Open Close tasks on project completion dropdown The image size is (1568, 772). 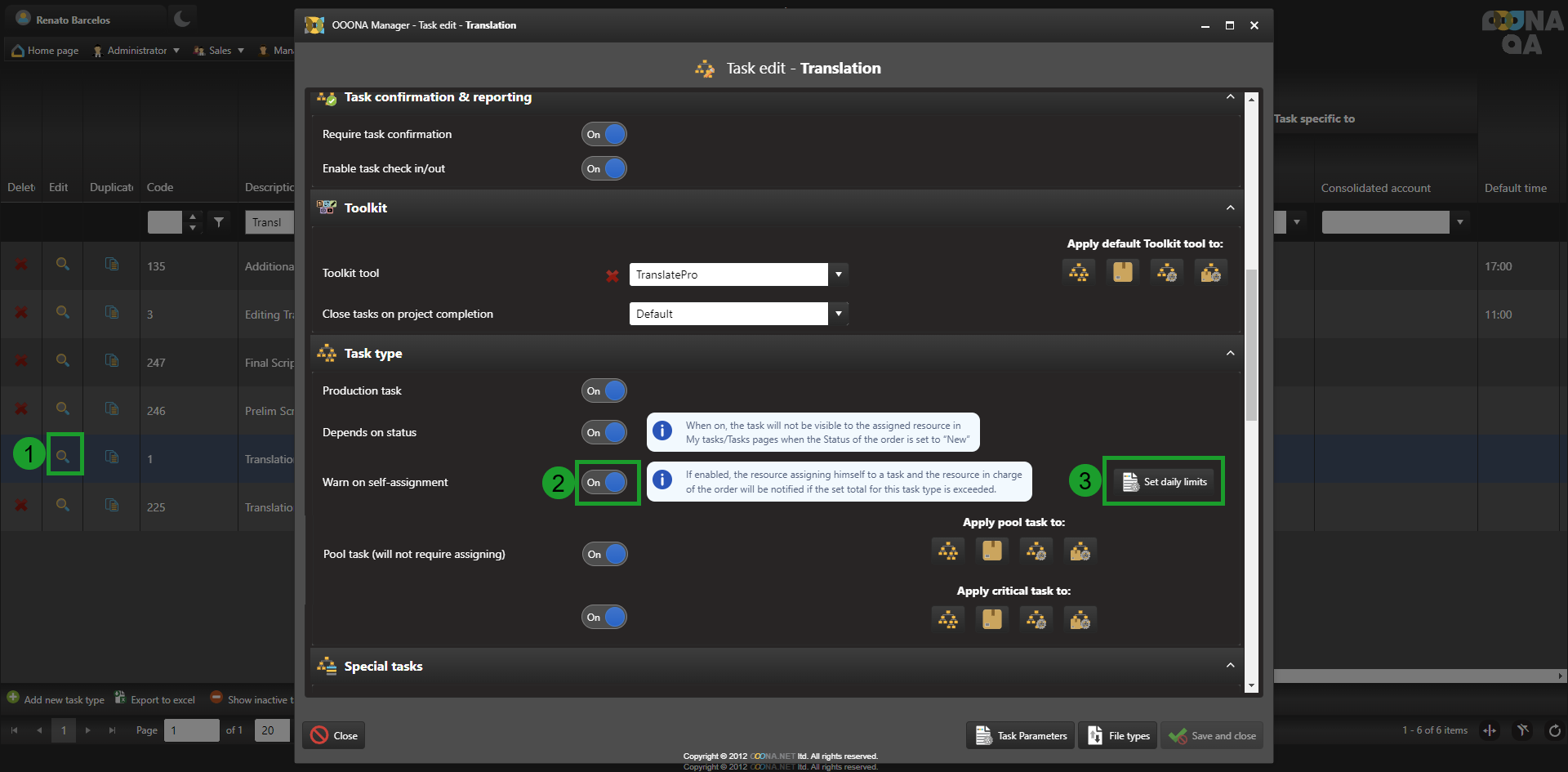tap(838, 314)
